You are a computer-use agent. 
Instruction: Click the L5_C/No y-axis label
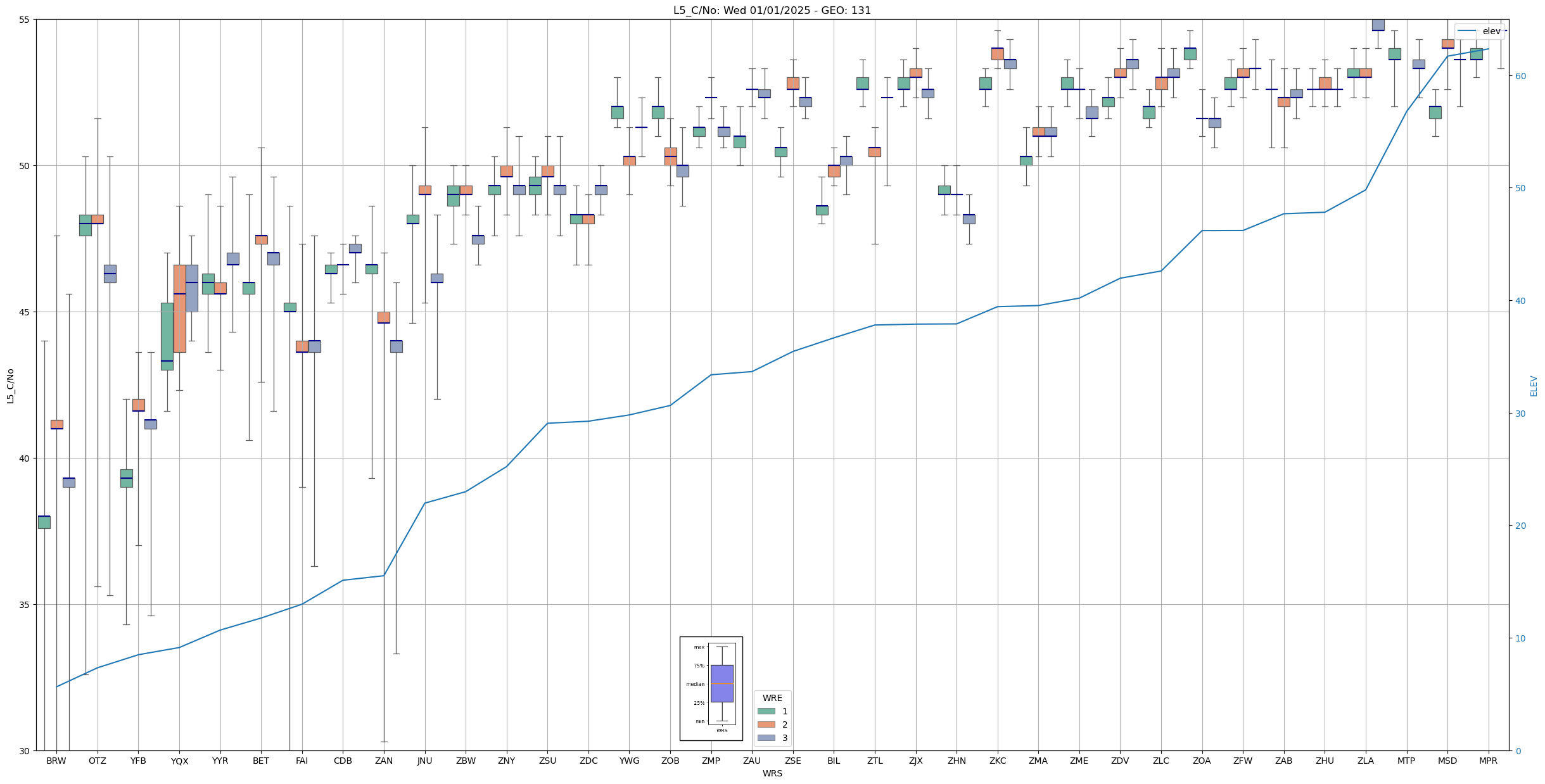click(10, 386)
